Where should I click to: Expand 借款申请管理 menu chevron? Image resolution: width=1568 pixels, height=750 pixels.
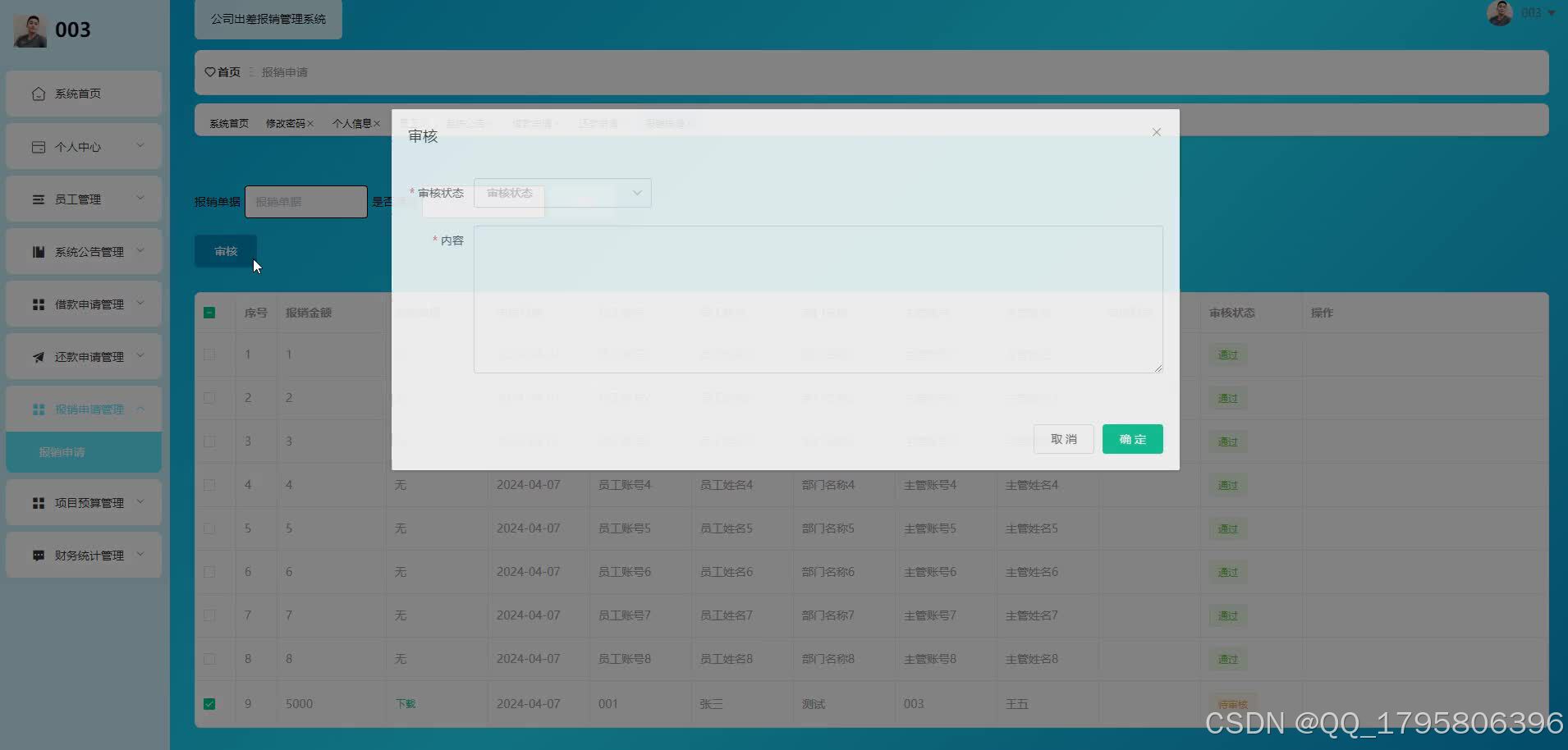coord(140,303)
